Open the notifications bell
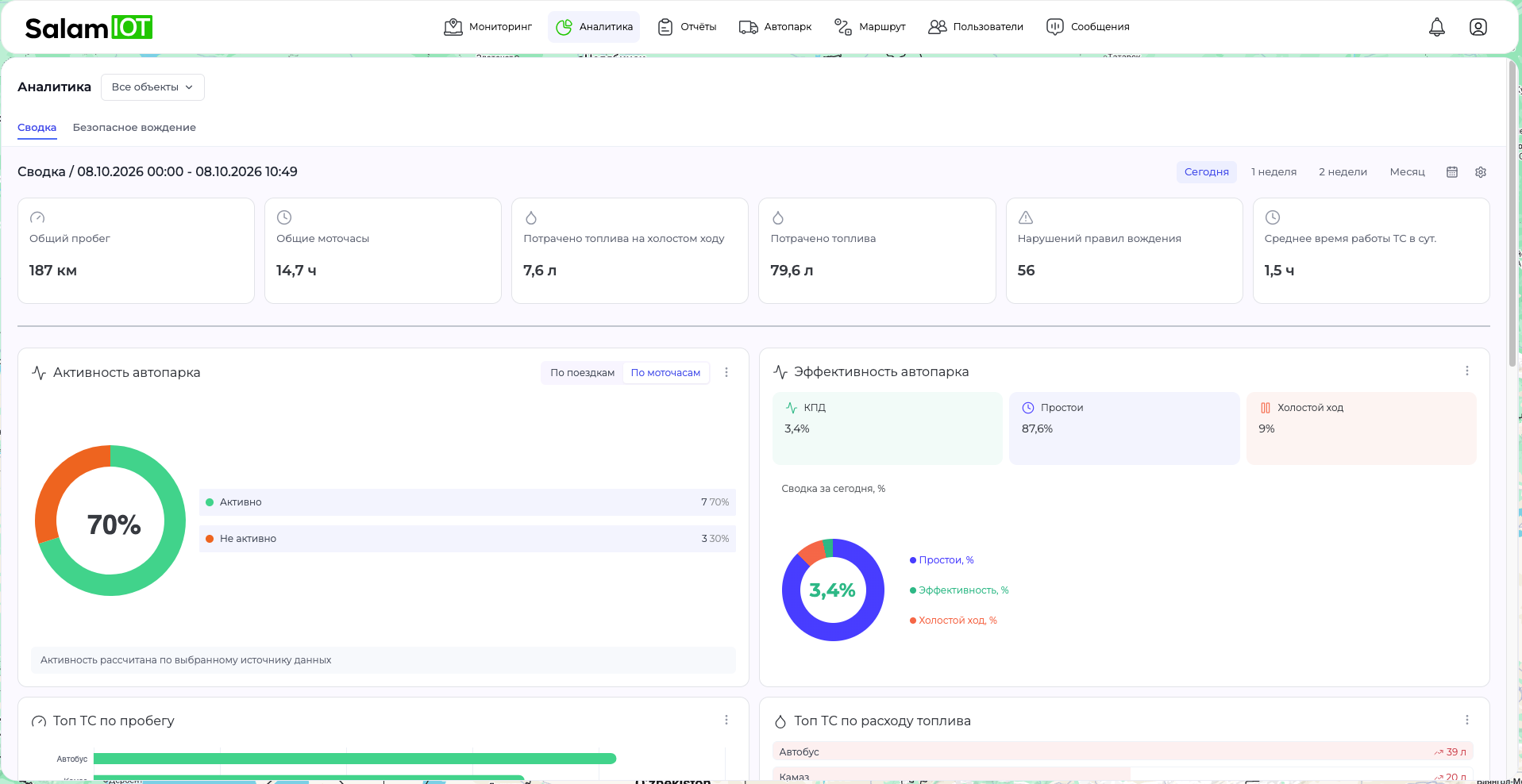This screenshot has height=784, width=1522. [x=1436, y=27]
